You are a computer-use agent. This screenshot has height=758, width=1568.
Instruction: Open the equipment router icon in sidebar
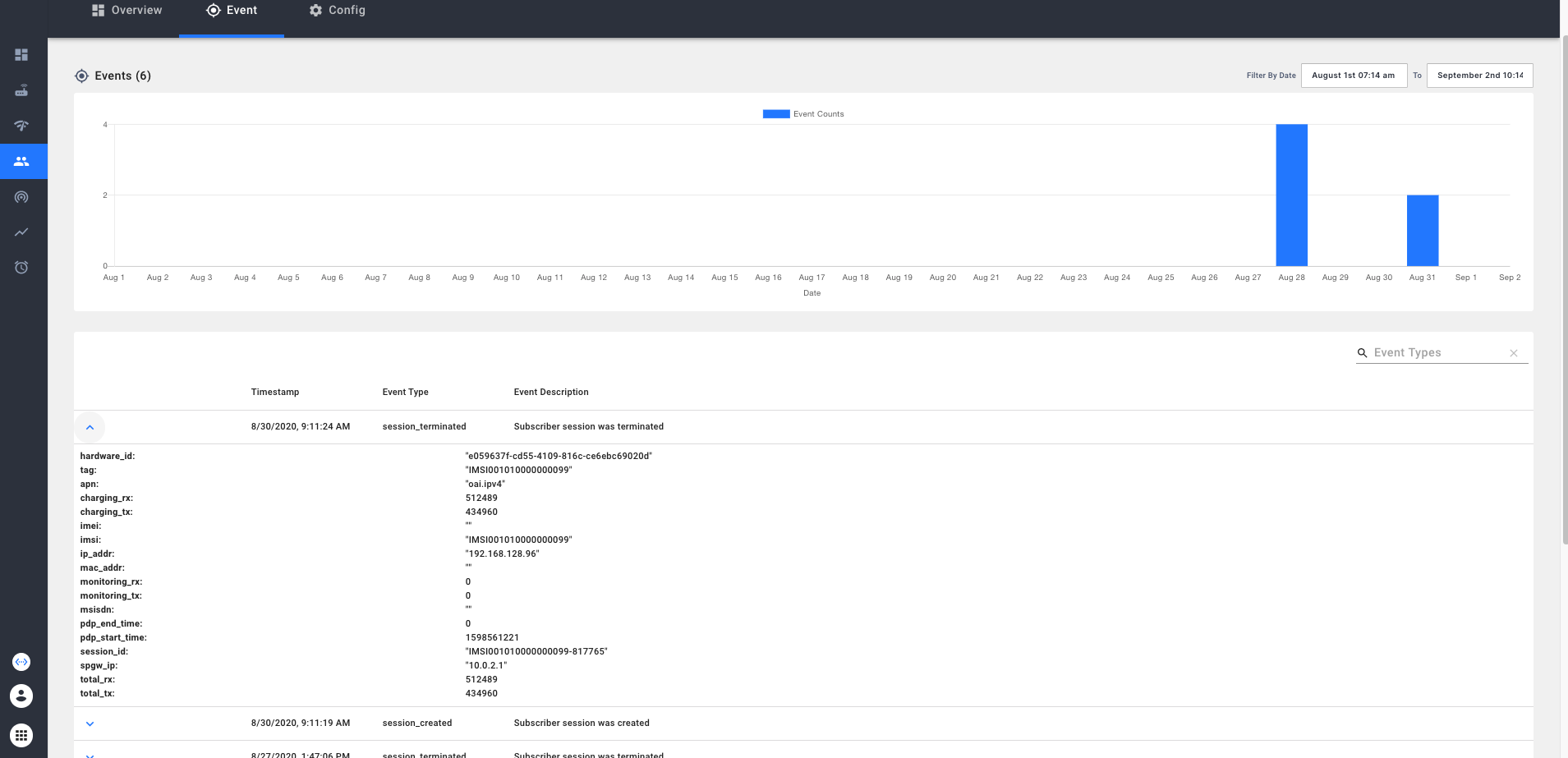(22, 90)
